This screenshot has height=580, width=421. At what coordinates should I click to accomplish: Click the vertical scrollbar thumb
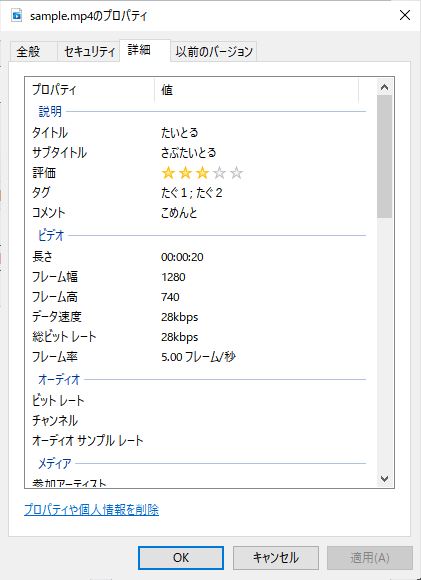pyautogui.click(x=384, y=156)
